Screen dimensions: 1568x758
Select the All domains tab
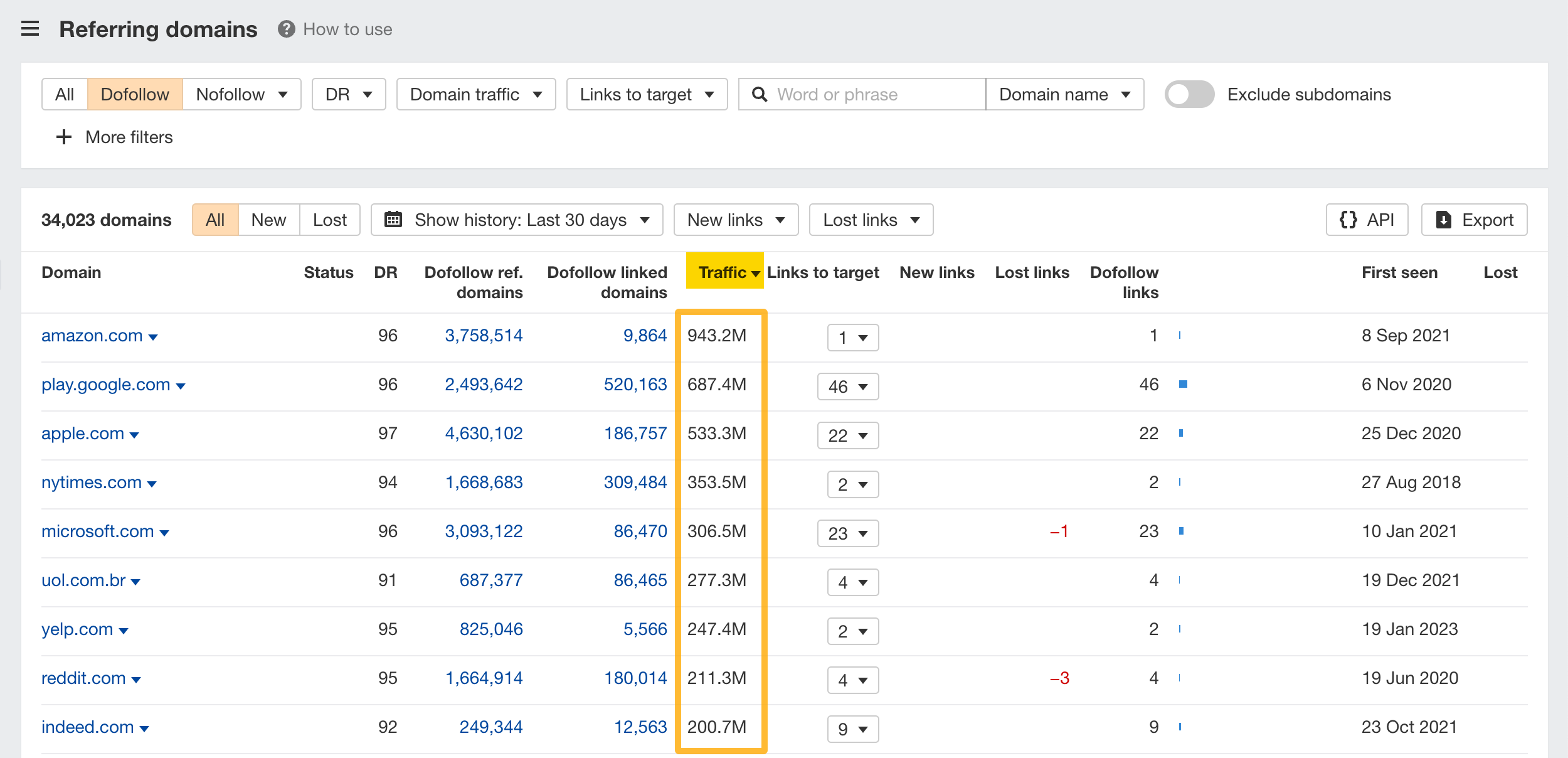215,220
